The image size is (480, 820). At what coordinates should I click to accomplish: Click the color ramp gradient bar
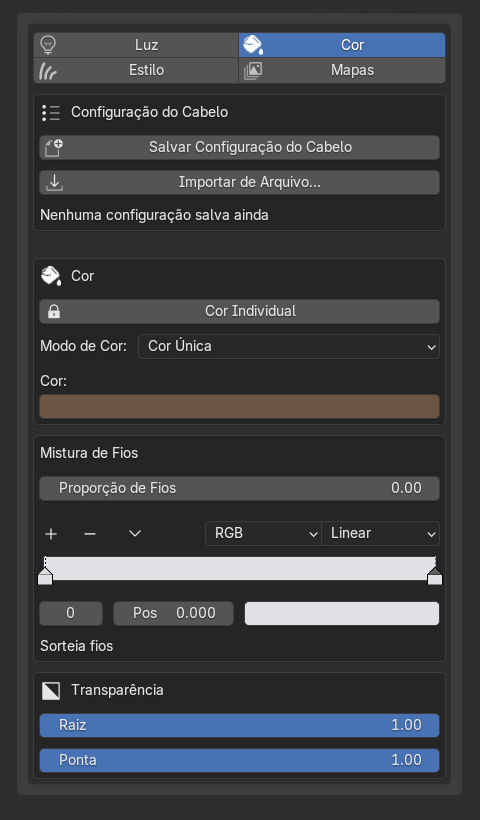point(239,568)
